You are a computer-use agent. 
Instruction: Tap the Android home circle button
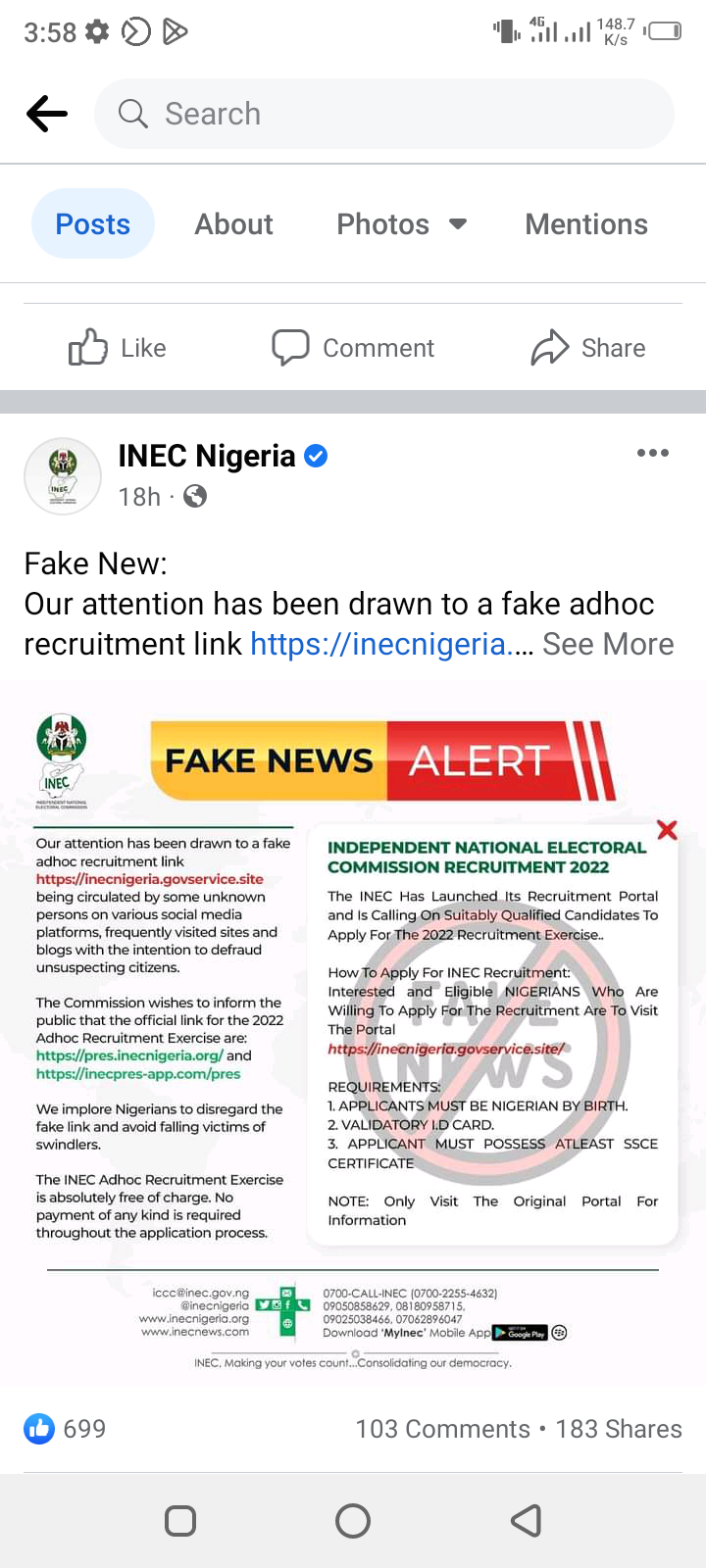point(353,1521)
